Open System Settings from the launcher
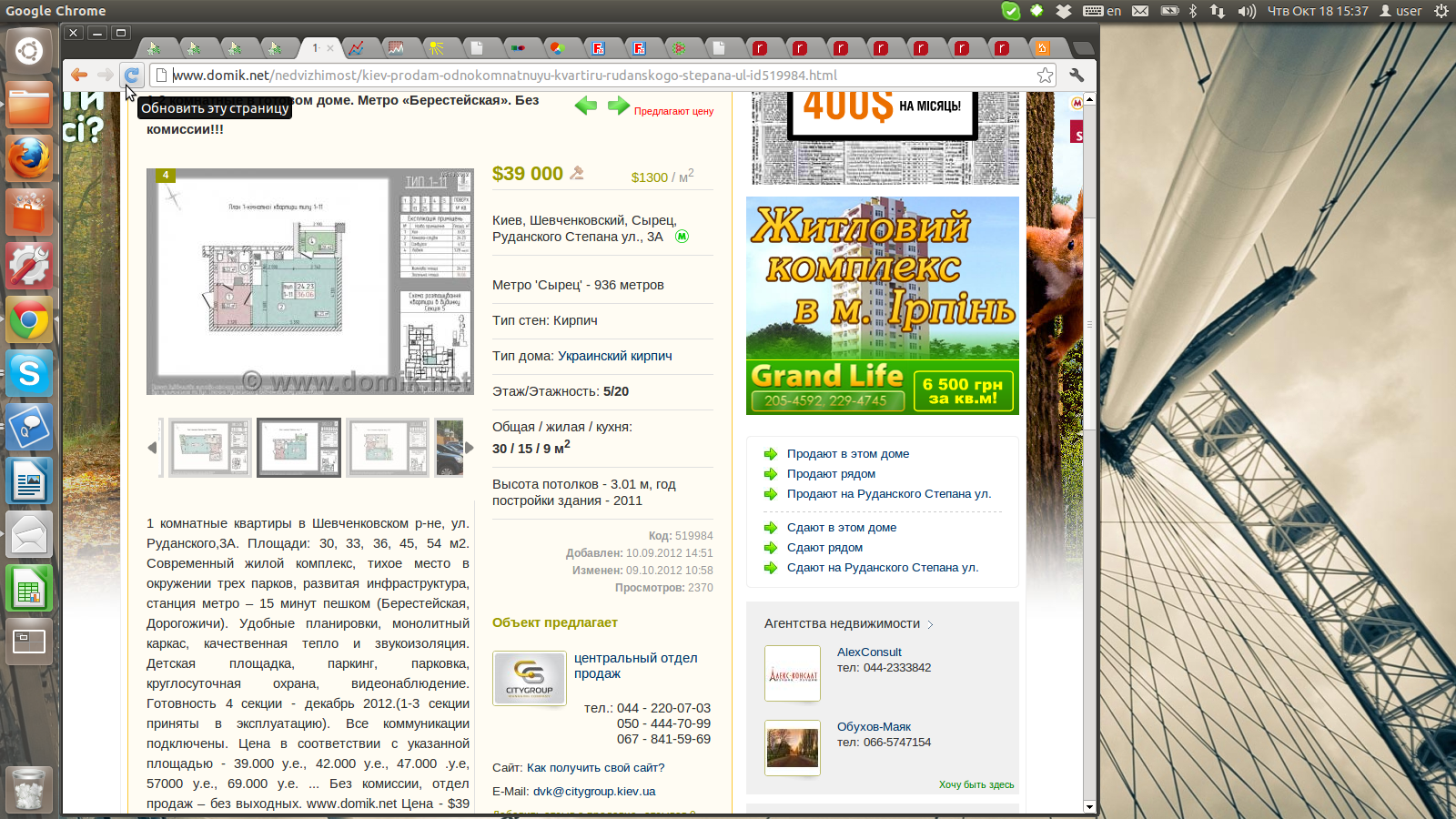The image size is (1456, 819). 29,266
